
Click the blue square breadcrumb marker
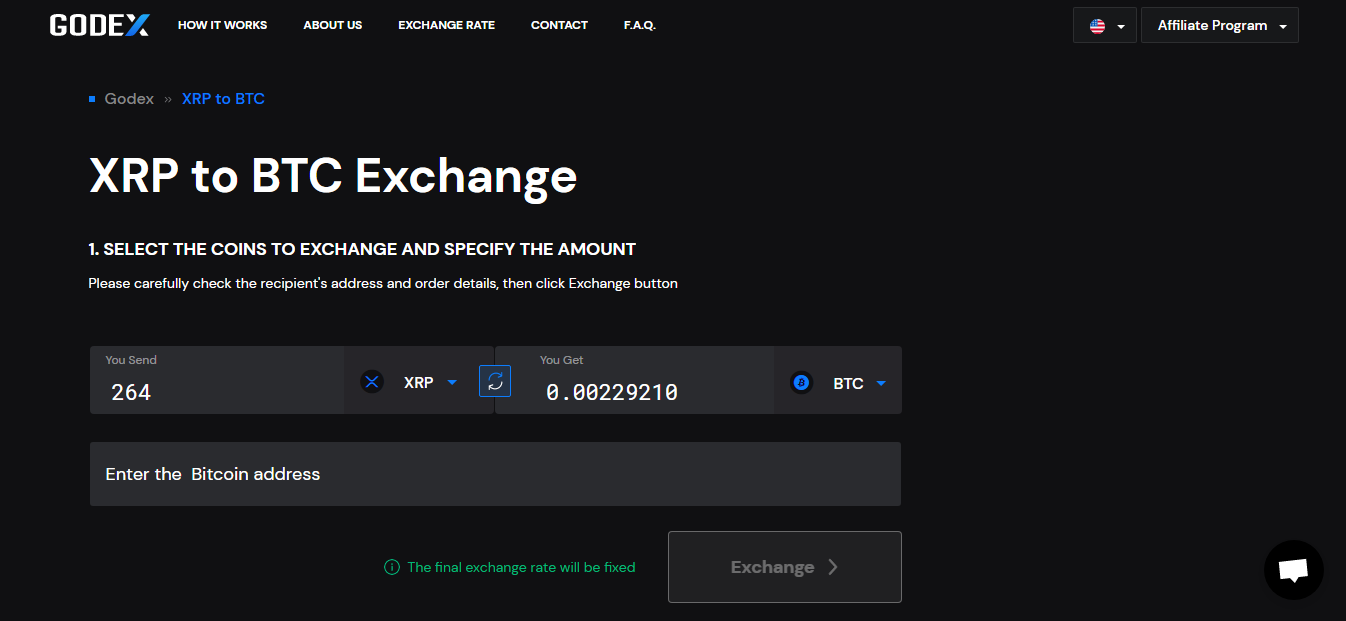92,99
